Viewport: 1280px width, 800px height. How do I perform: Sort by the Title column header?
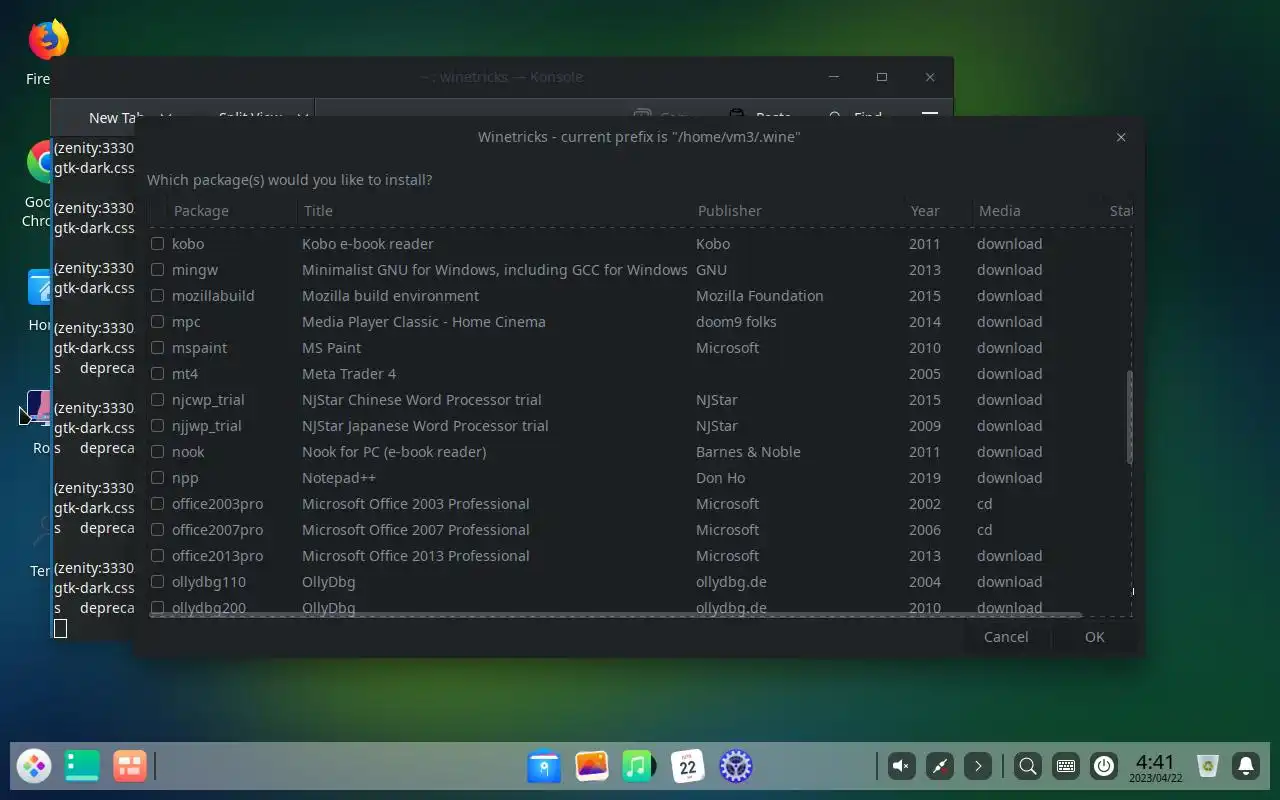[495, 211]
